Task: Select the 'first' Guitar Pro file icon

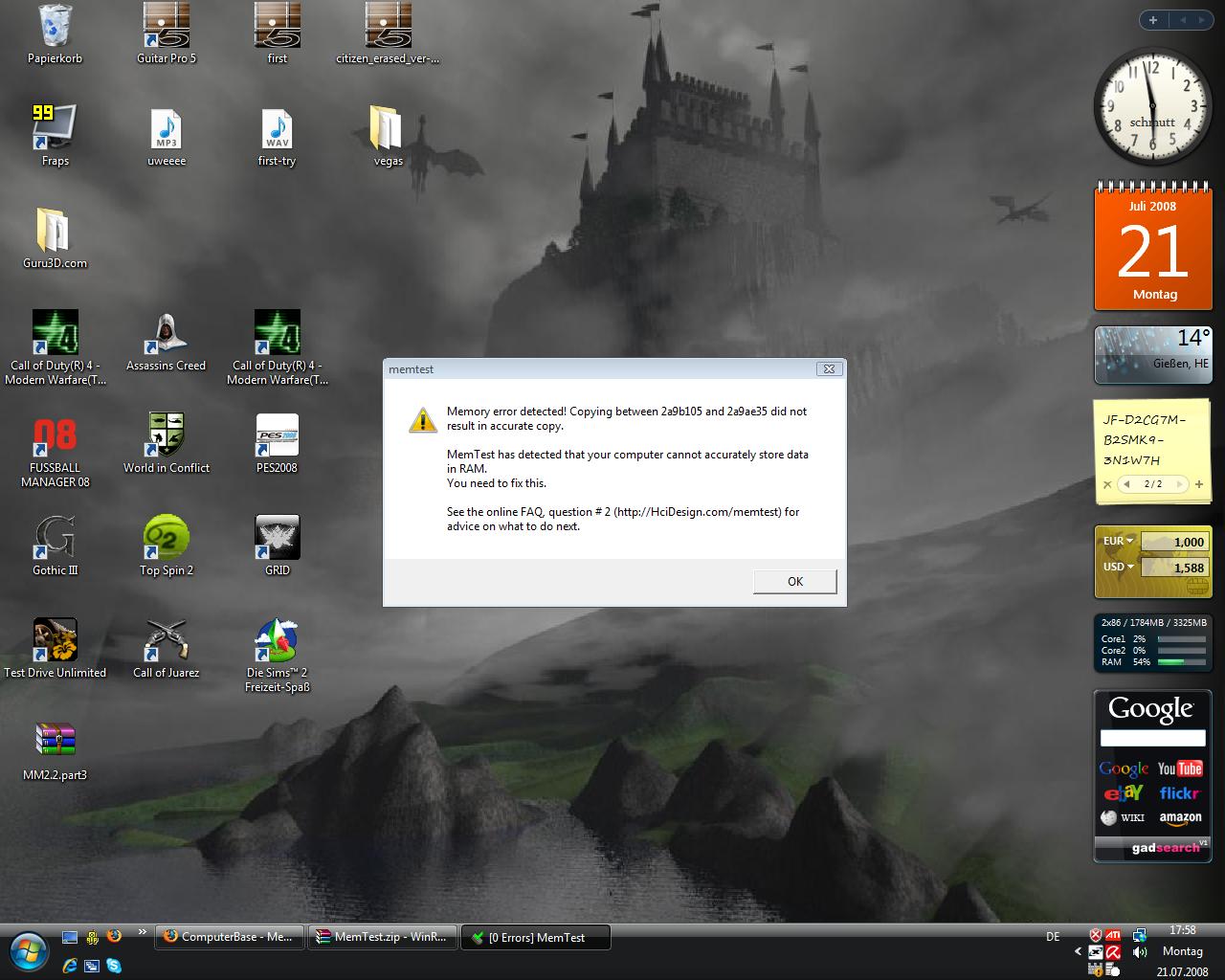Action: pyautogui.click(x=278, y=34)
